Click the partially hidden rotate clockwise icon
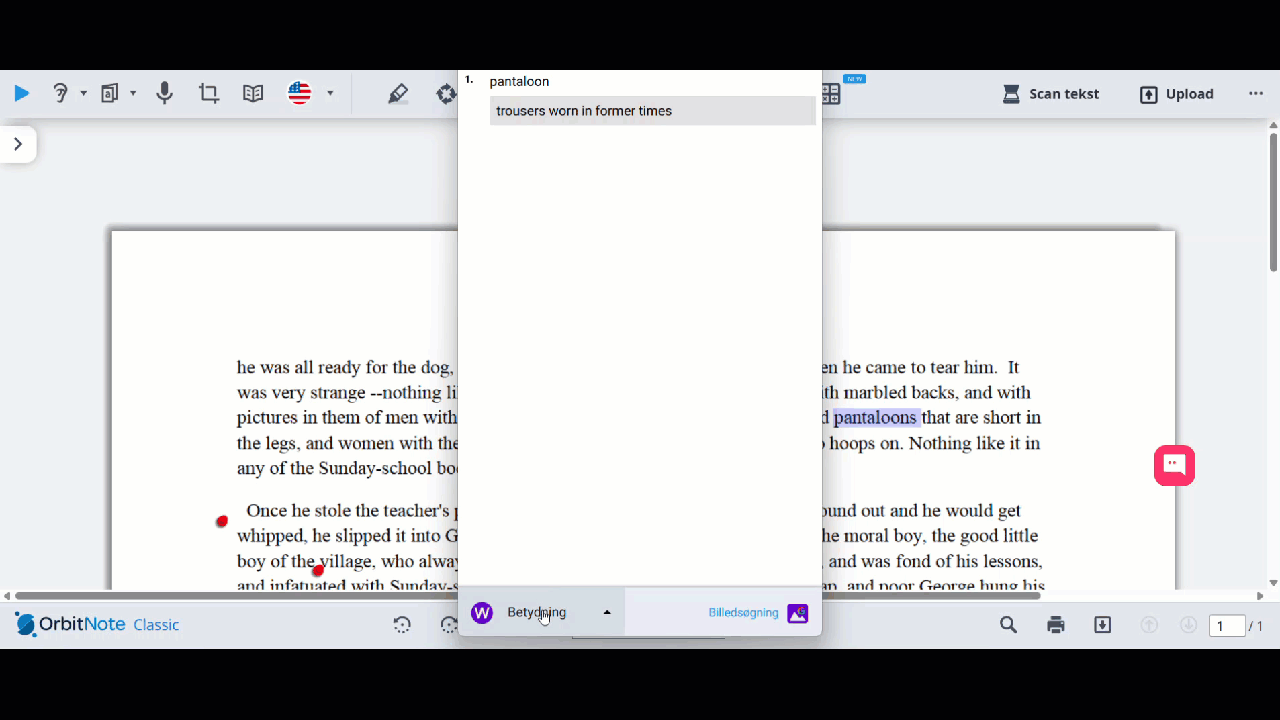 (449, 625)
